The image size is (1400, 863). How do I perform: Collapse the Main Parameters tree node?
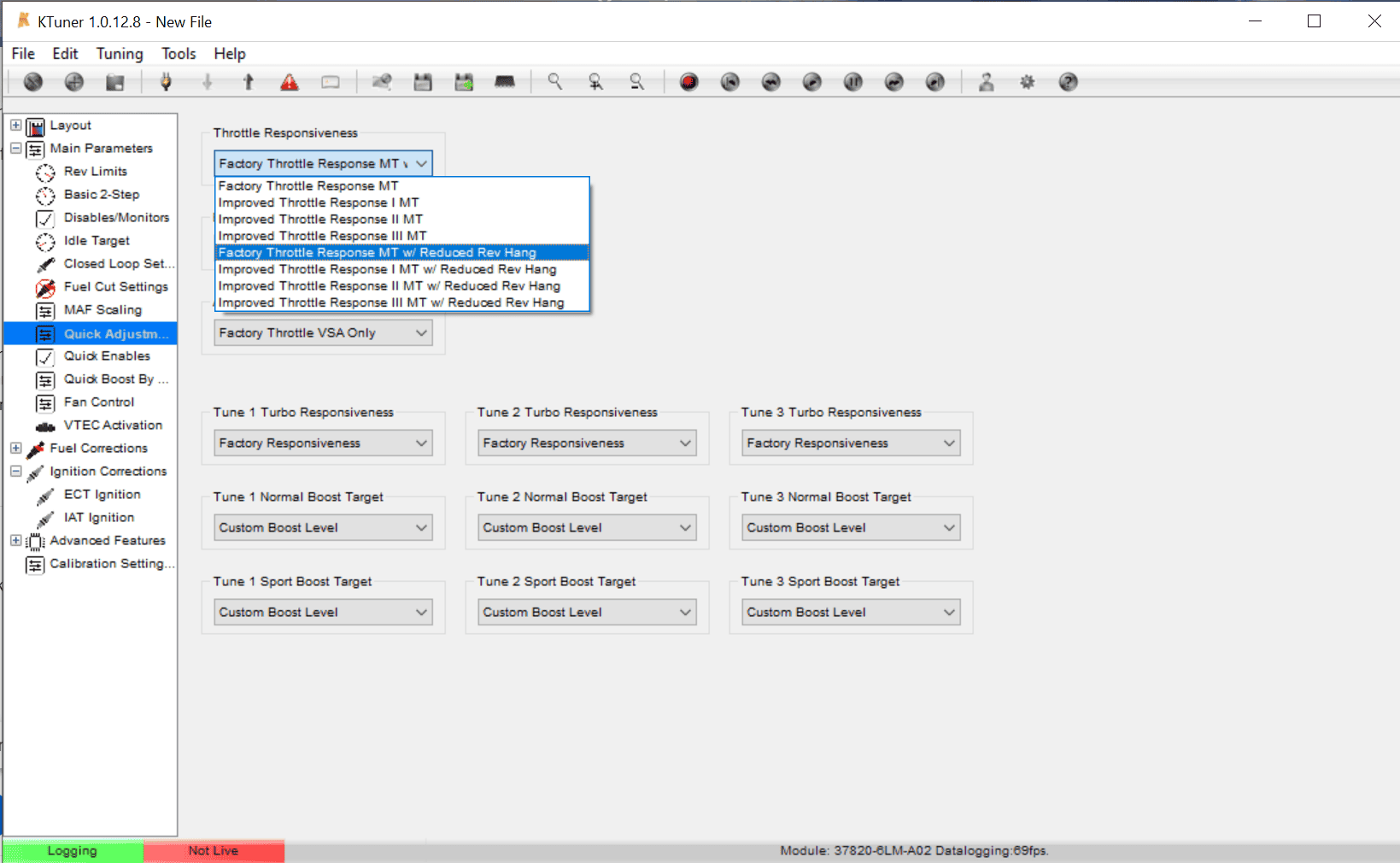click(x=16, y=148)
